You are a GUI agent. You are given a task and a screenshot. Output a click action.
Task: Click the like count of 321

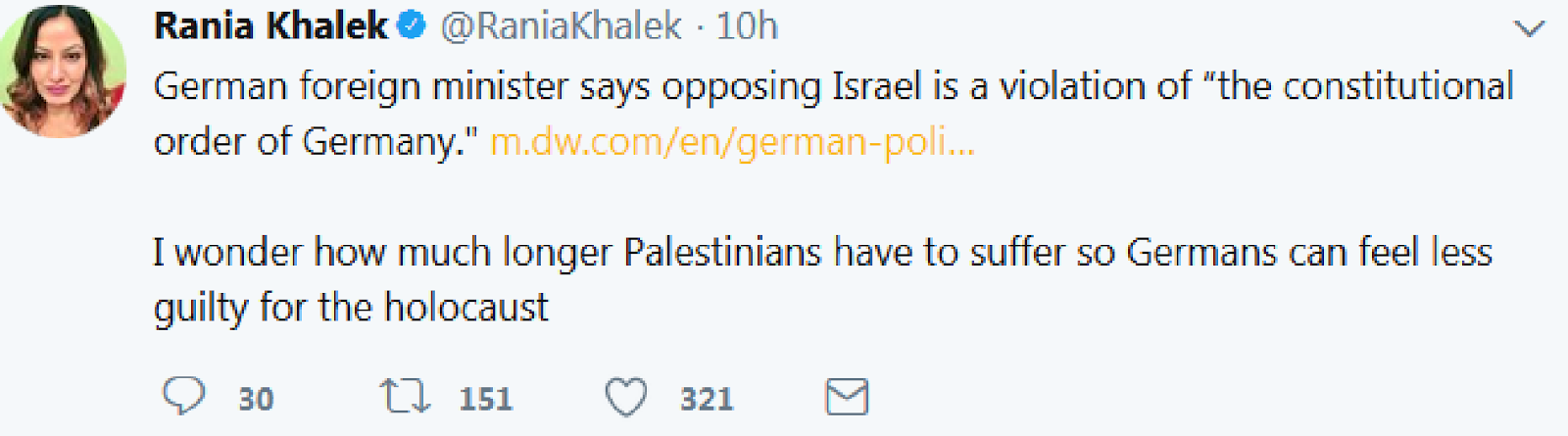point(707,399)
